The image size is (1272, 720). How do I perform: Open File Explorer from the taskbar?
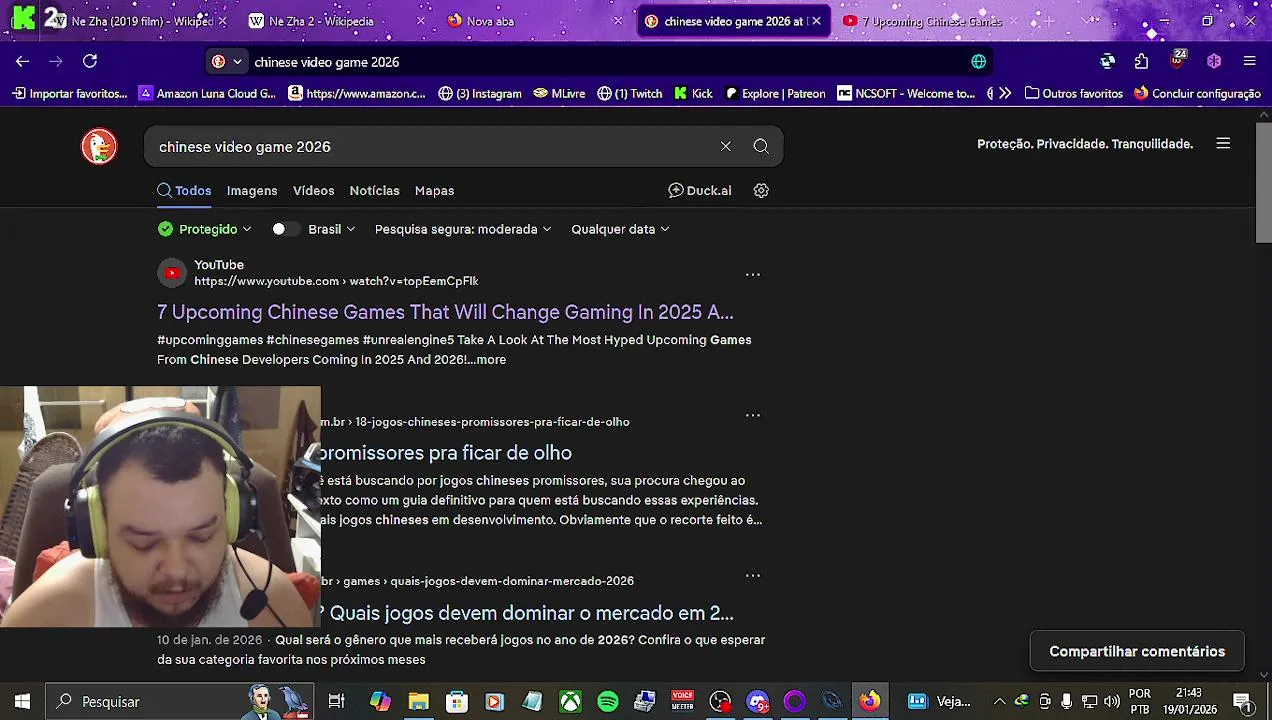[x=418, y=701]
